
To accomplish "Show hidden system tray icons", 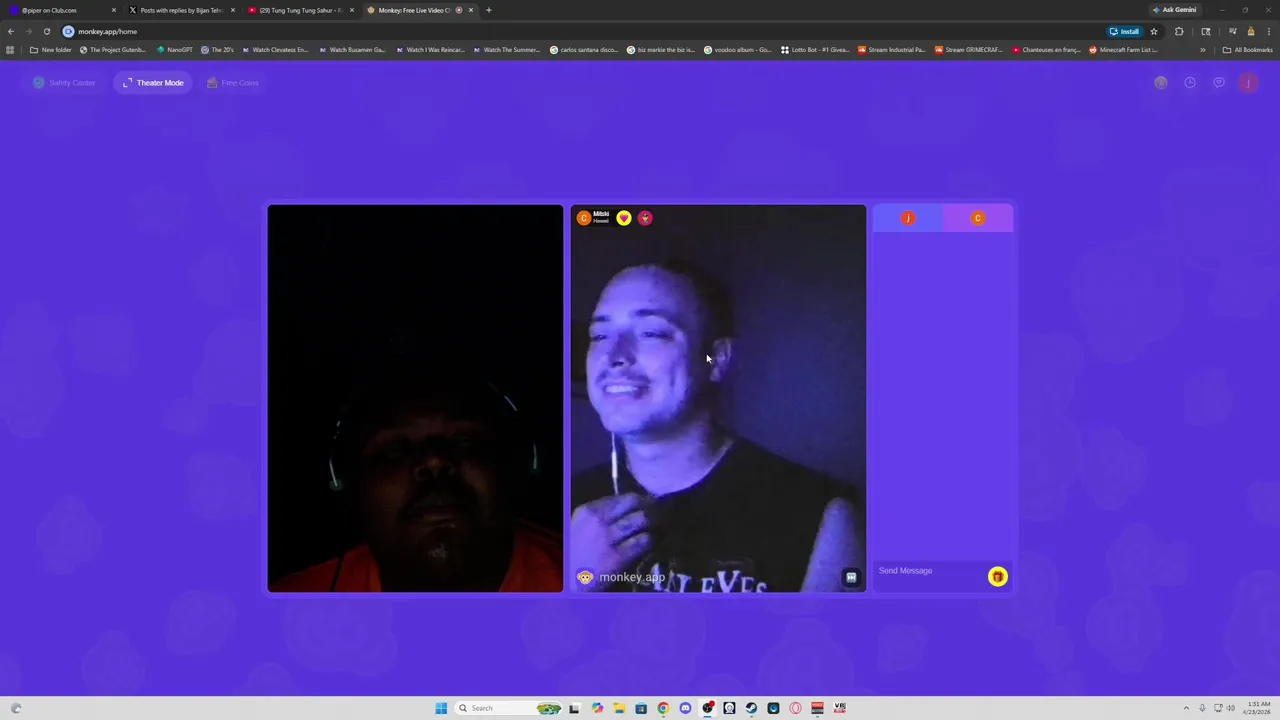I will point(1186,708).
